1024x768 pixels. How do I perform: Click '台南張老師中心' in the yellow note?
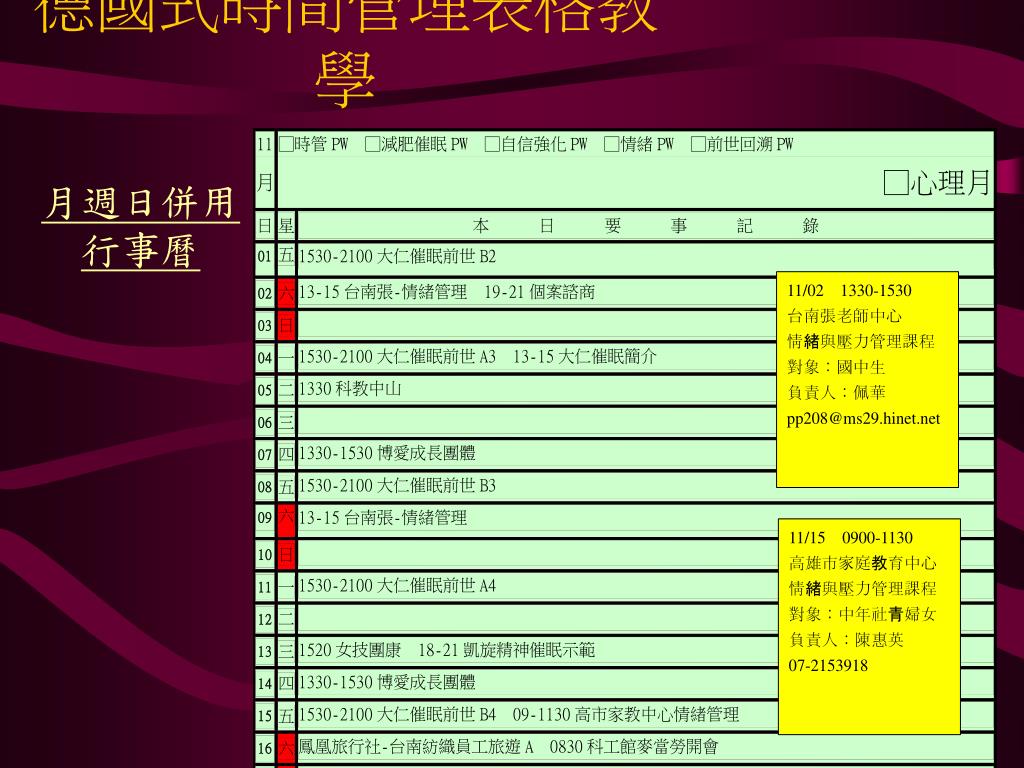click(x=844, y=316)
